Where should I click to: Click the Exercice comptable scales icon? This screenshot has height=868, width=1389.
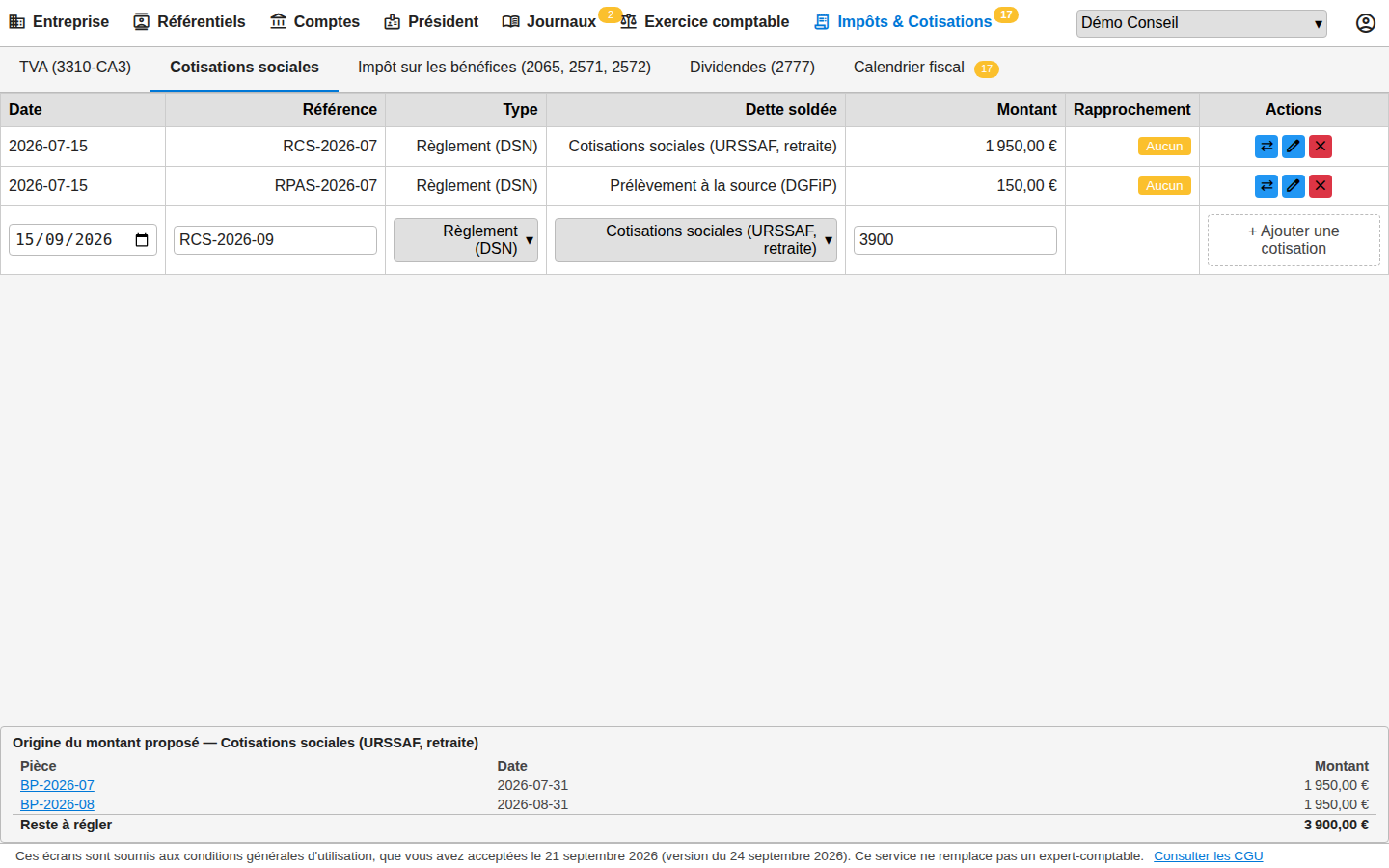tap(629, 21)
